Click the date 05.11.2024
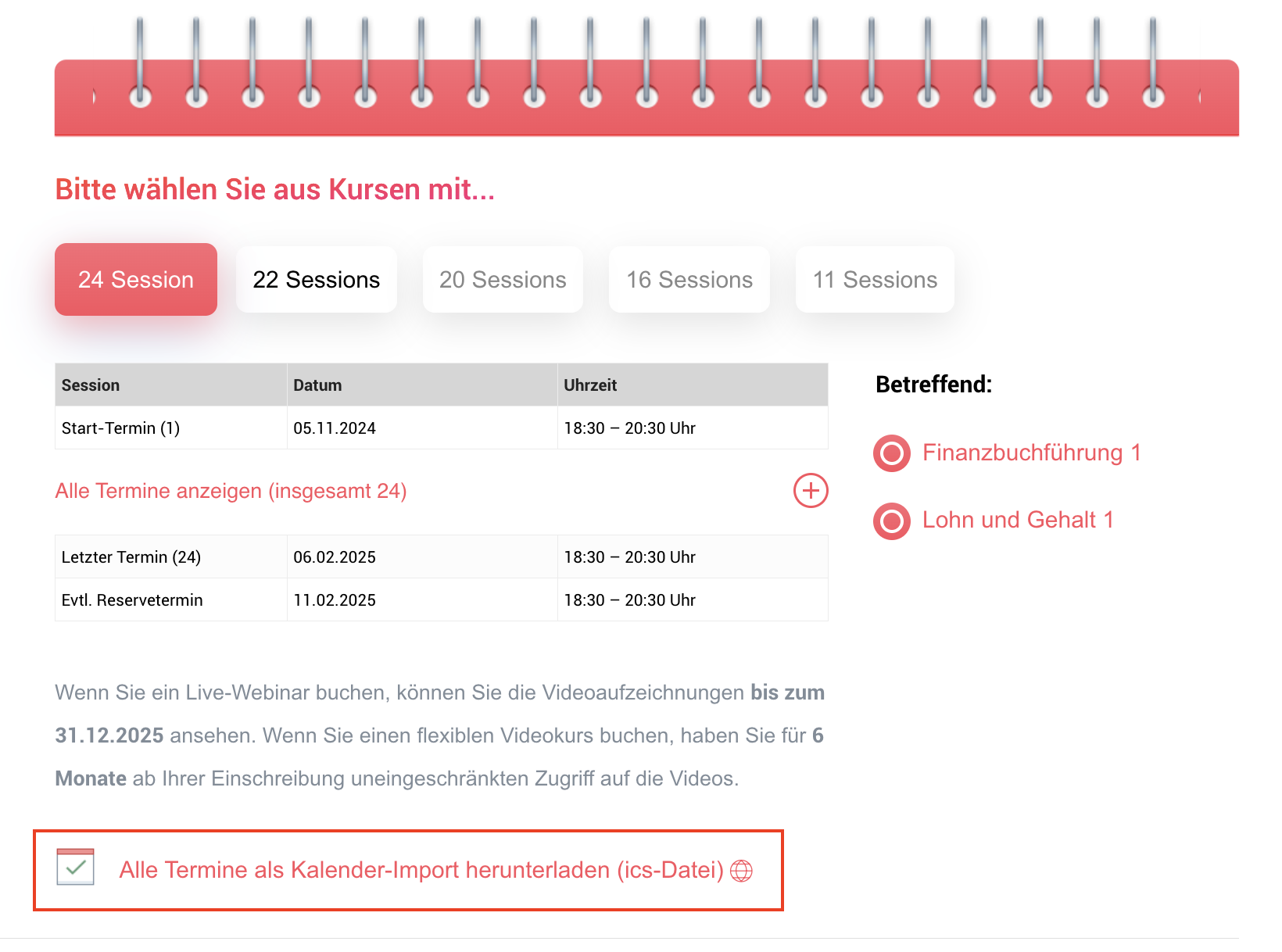This screenshot has height=952, width=1282. (335, 428)
